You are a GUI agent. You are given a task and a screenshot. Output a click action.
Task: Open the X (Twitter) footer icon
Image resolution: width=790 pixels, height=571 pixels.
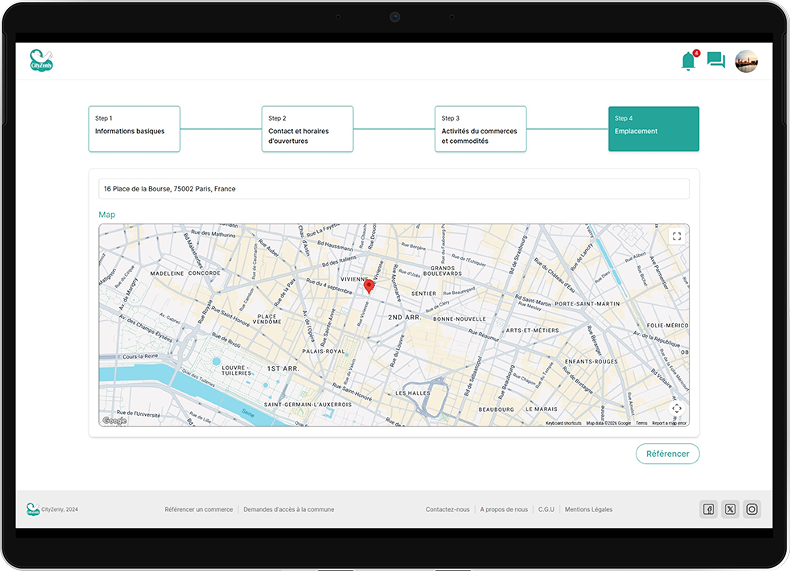(731, 509)
